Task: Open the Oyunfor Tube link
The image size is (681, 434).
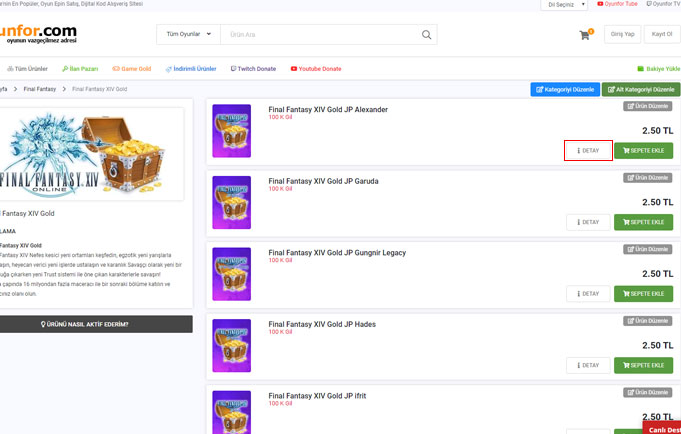Action: point(618,5)
